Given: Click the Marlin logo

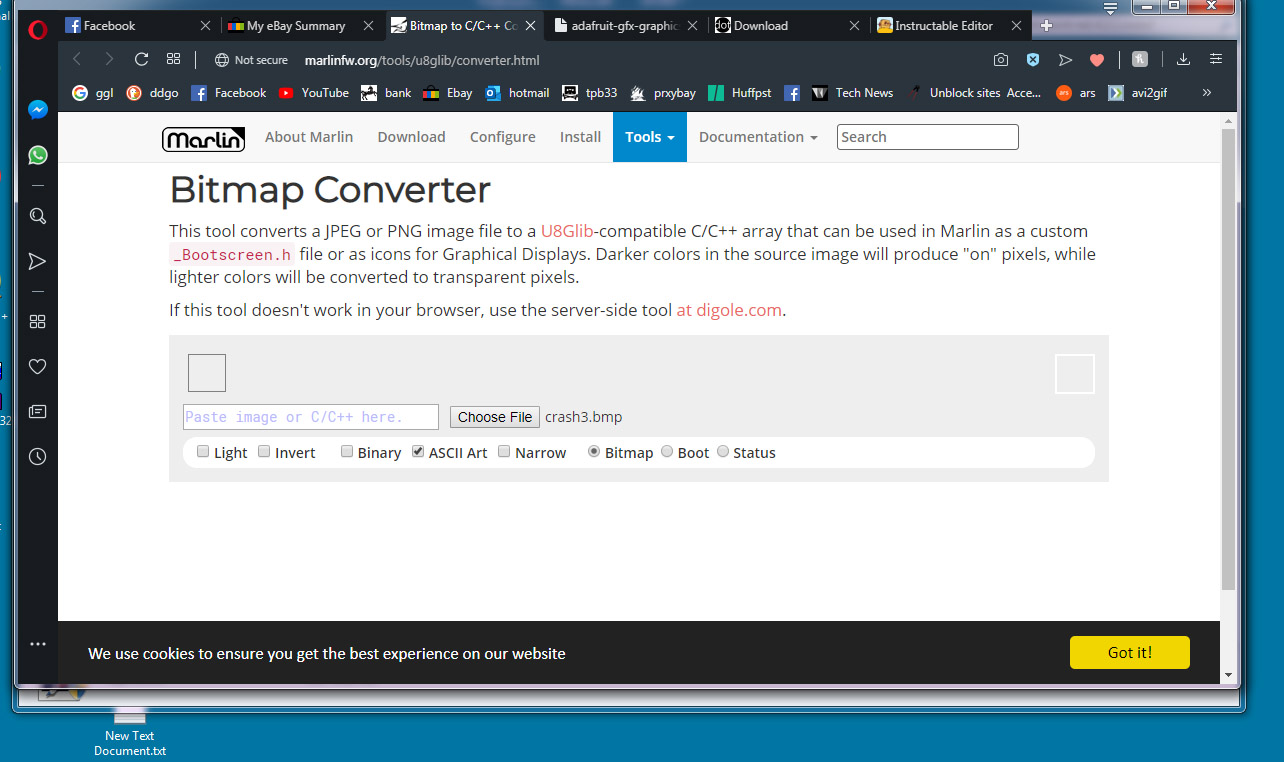Looking at the screenshot, I should coord(203,138).
